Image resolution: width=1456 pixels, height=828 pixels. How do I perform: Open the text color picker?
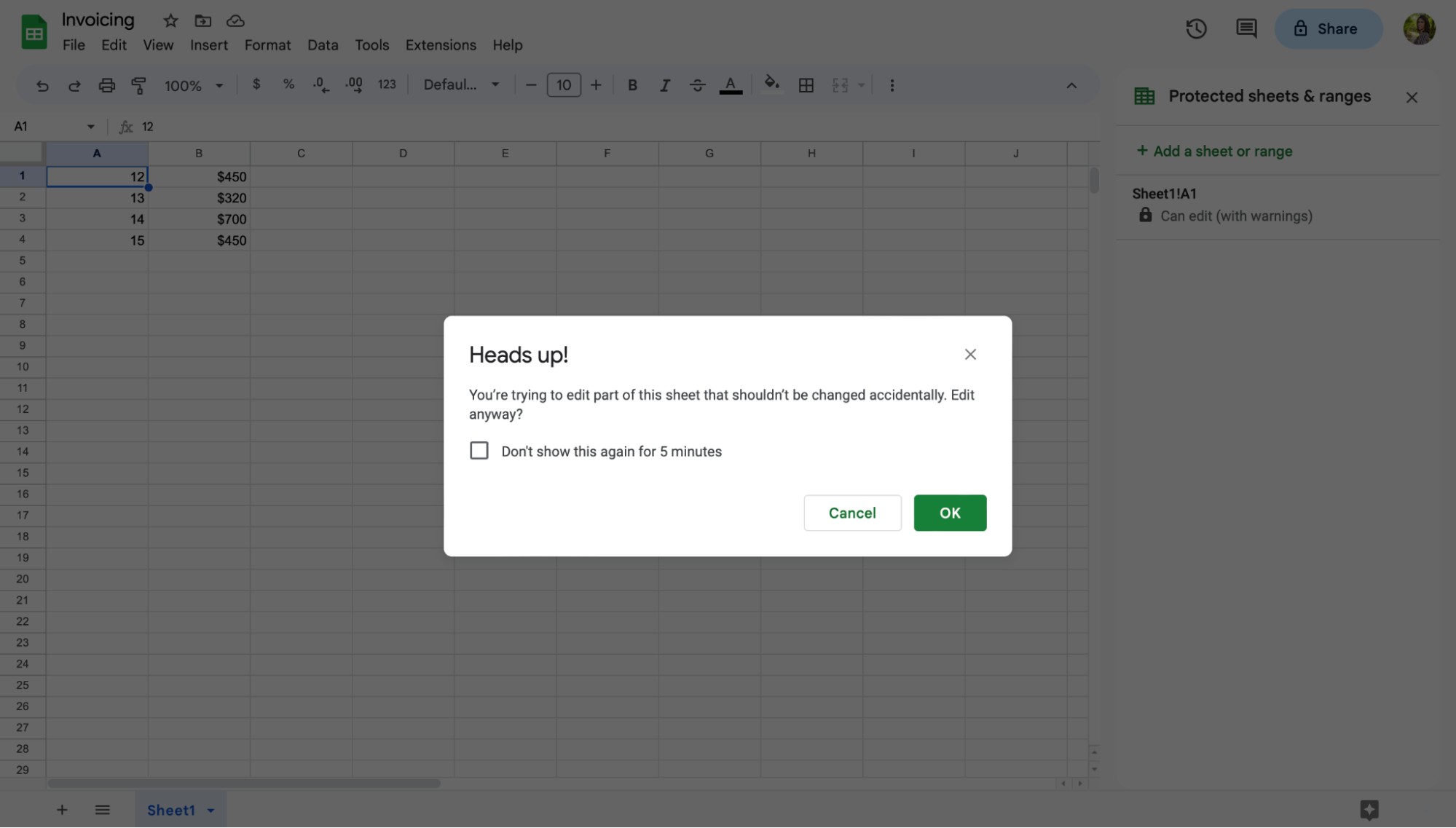tap(731, 85)
